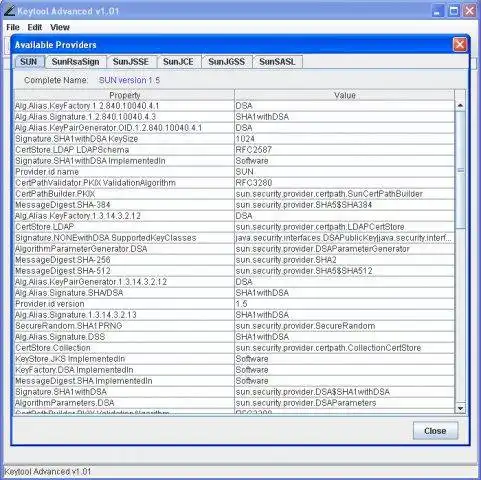Click the Close button in the dialog
481x480 pixels.
click(x=435, y=431)
